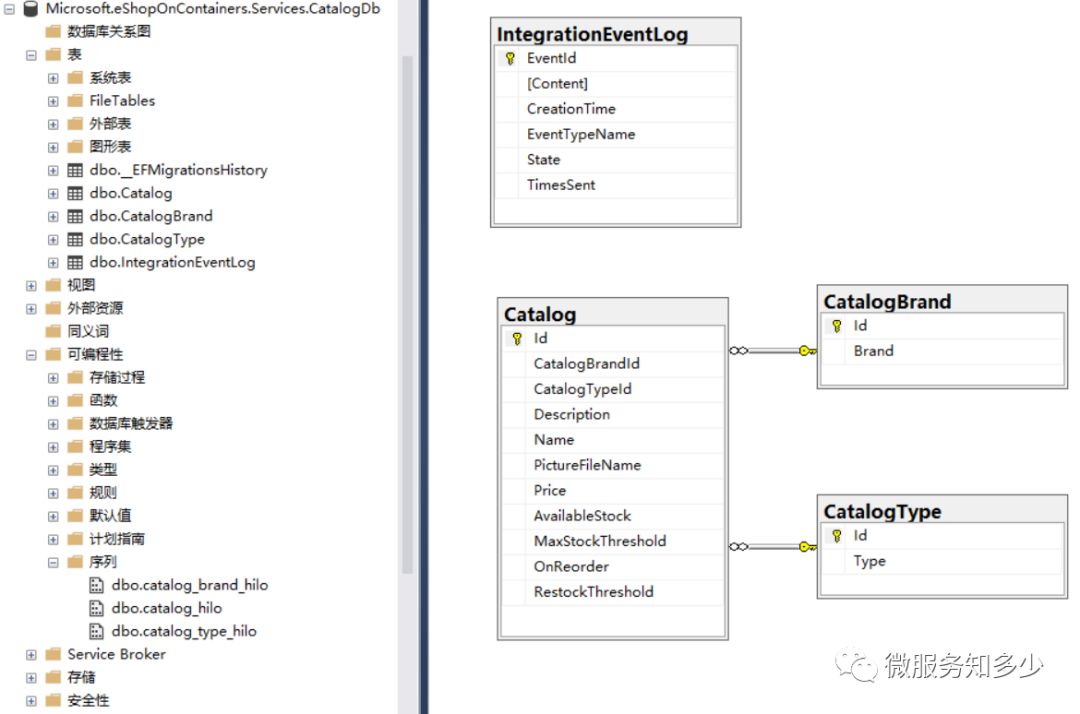Screen dimensions: 1080x714
Task: Expand the 安全性 security folder
Action: click(x=31, y=701)
